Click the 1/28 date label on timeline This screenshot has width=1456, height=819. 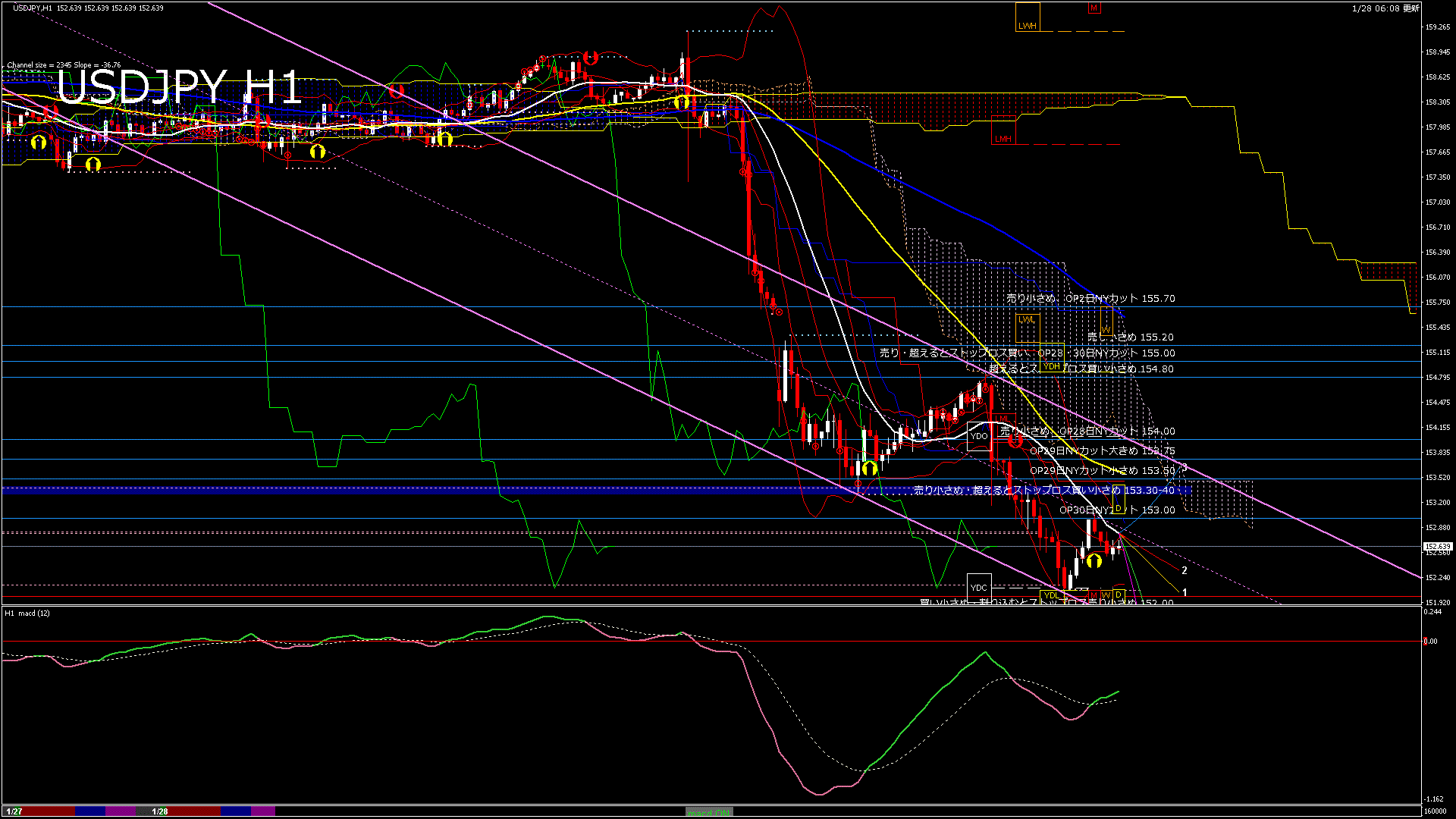(160, 811)
